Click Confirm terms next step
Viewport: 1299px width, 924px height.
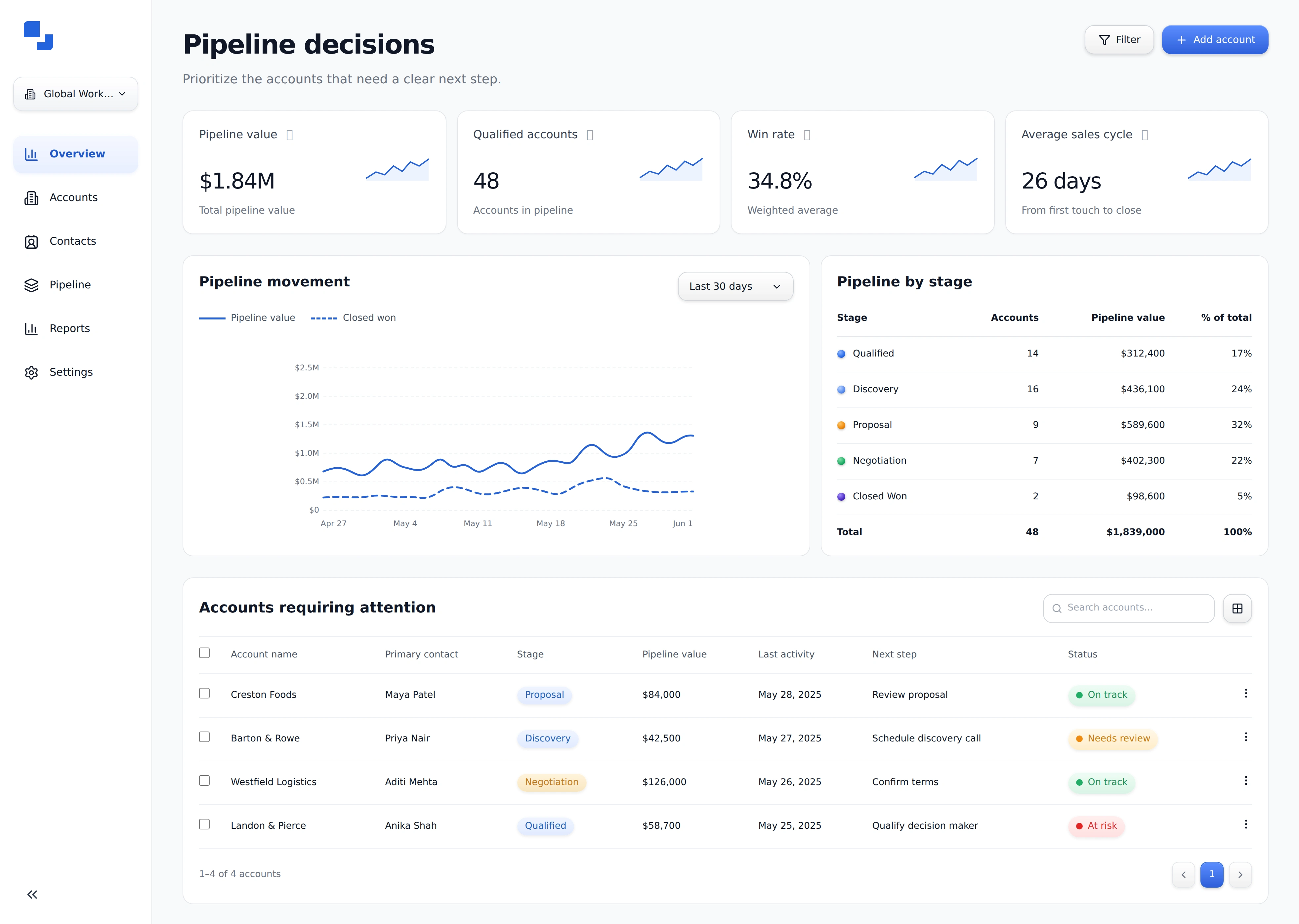point(905,782)
